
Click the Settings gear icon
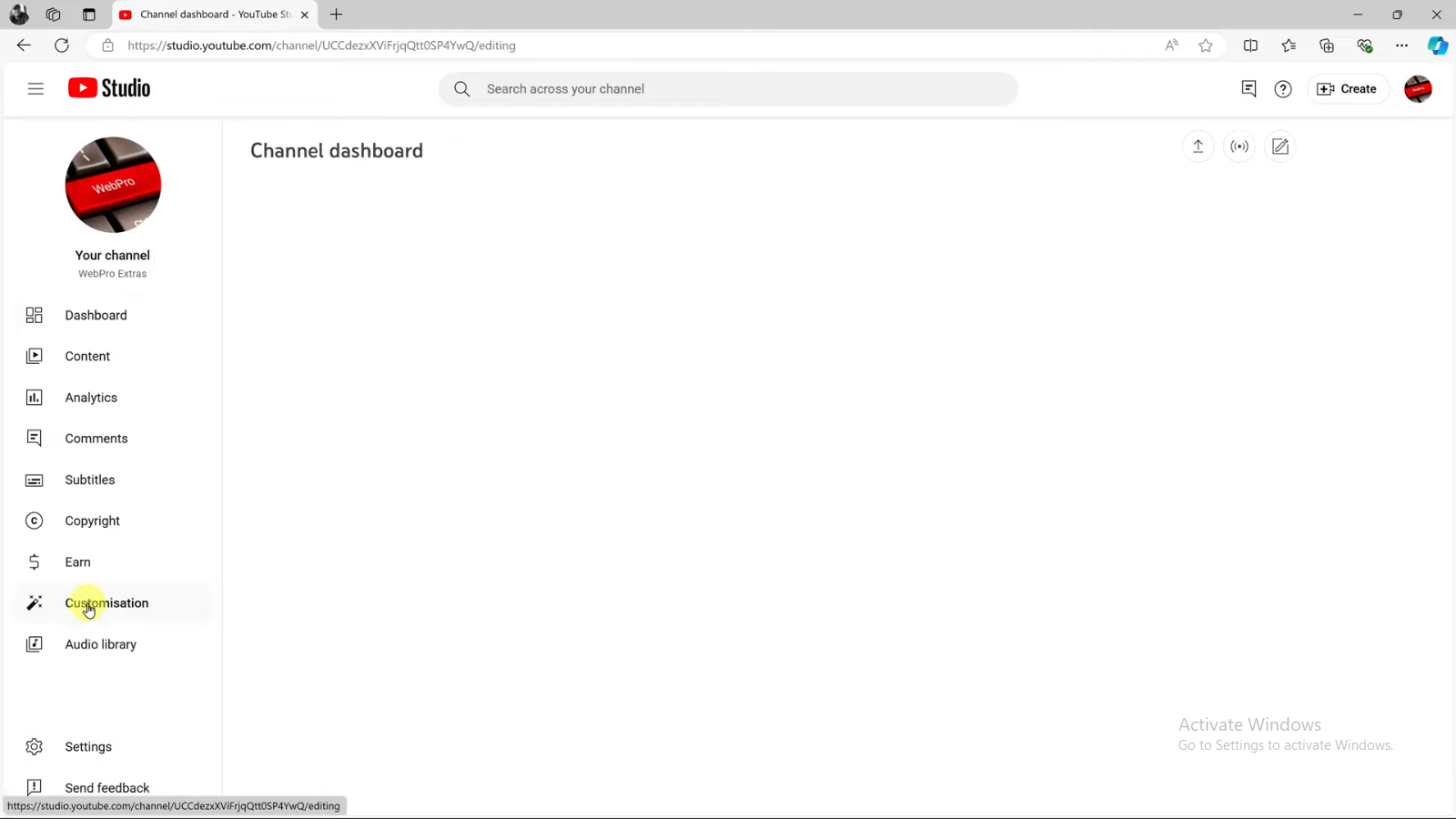(35, 747)
